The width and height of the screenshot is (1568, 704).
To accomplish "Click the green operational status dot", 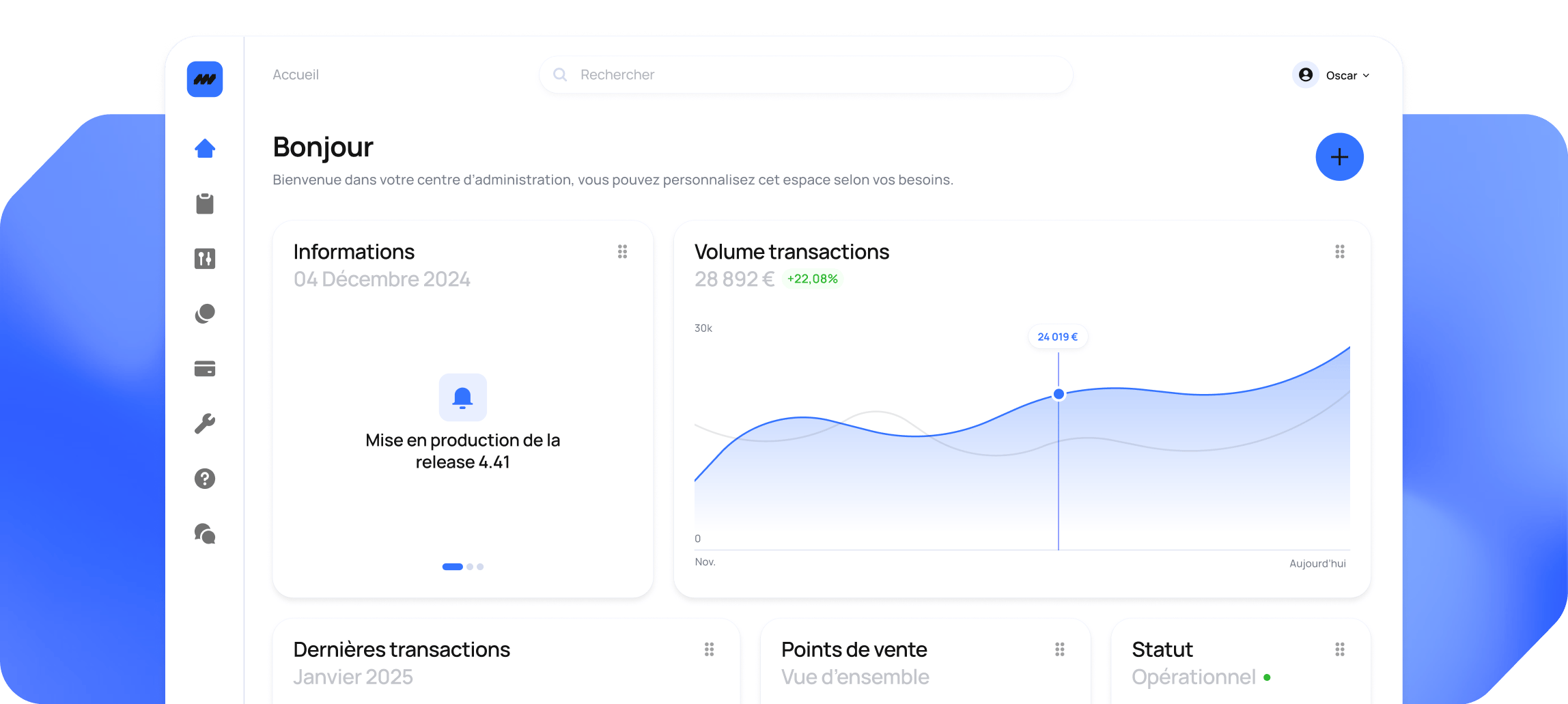I will click(x=1267, y=677).
